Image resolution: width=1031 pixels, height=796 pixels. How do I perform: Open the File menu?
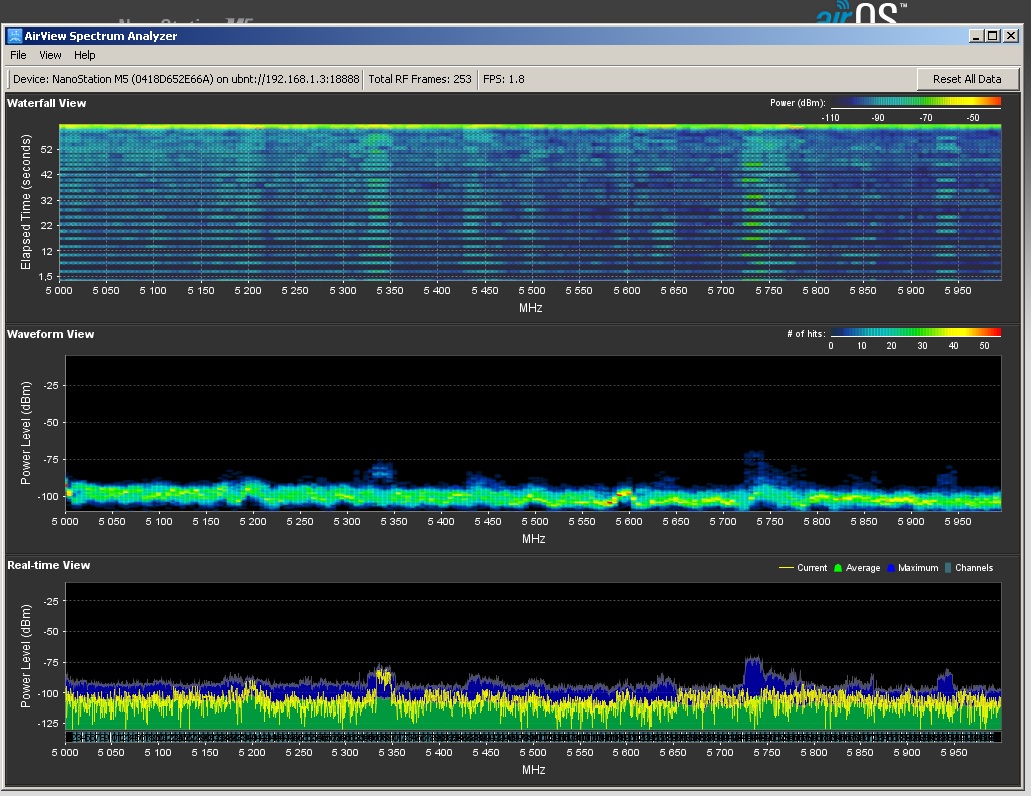tap(18, 55)
